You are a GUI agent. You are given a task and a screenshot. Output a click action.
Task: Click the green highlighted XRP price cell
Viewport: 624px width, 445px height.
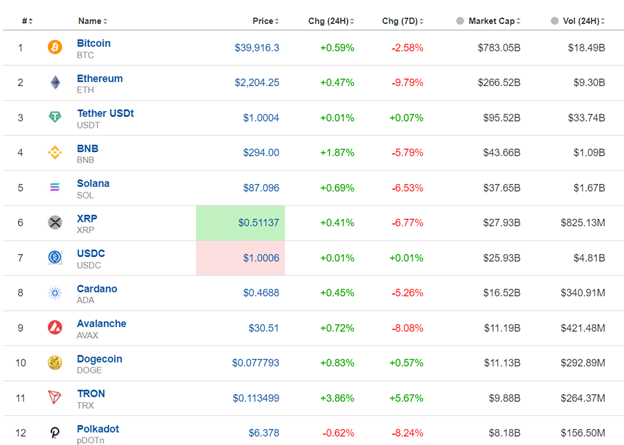coord(240,222)
